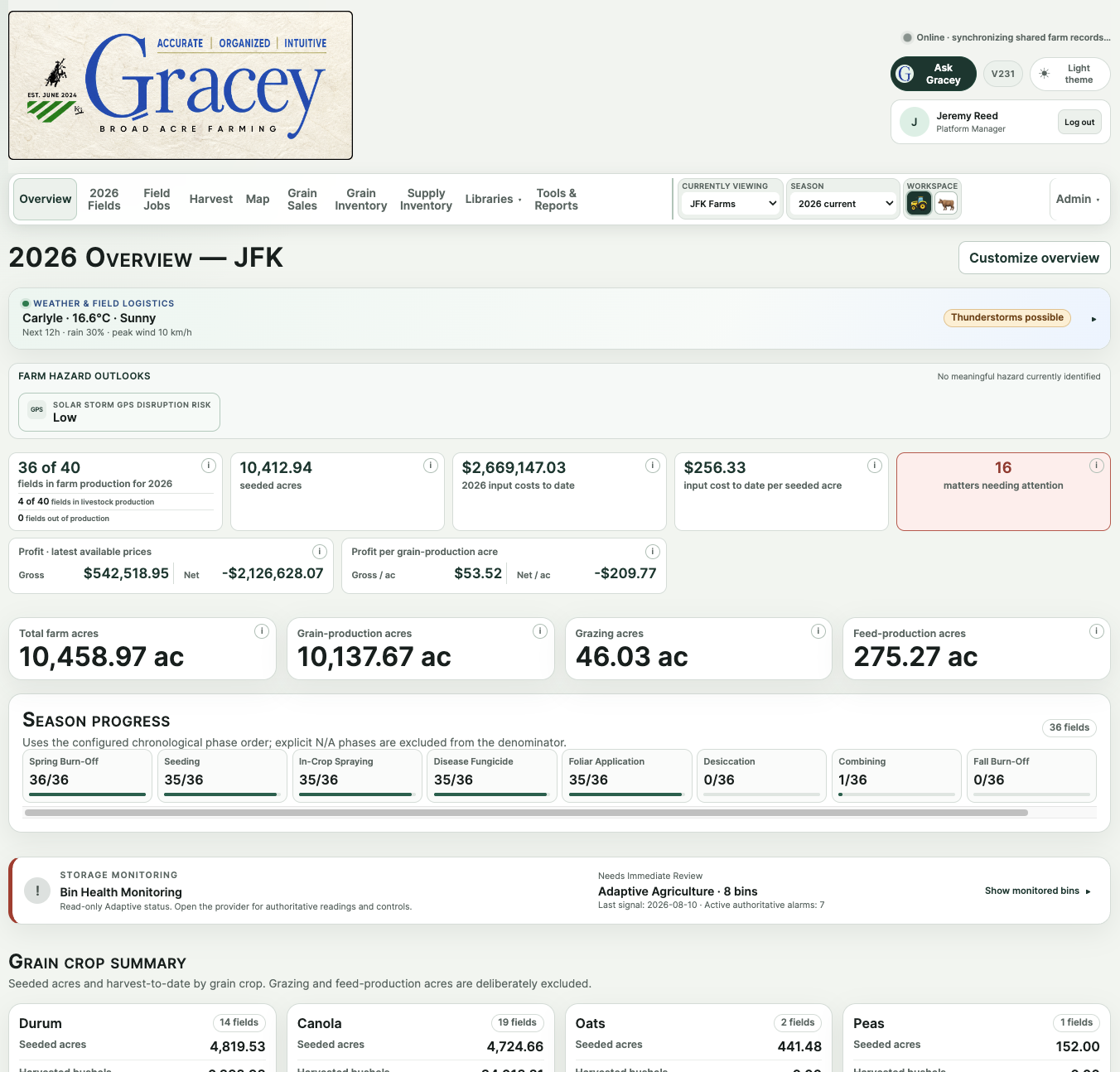Switch to the livestock cow workspace
1120x1072 pixels.
click(x=946, y=204)
